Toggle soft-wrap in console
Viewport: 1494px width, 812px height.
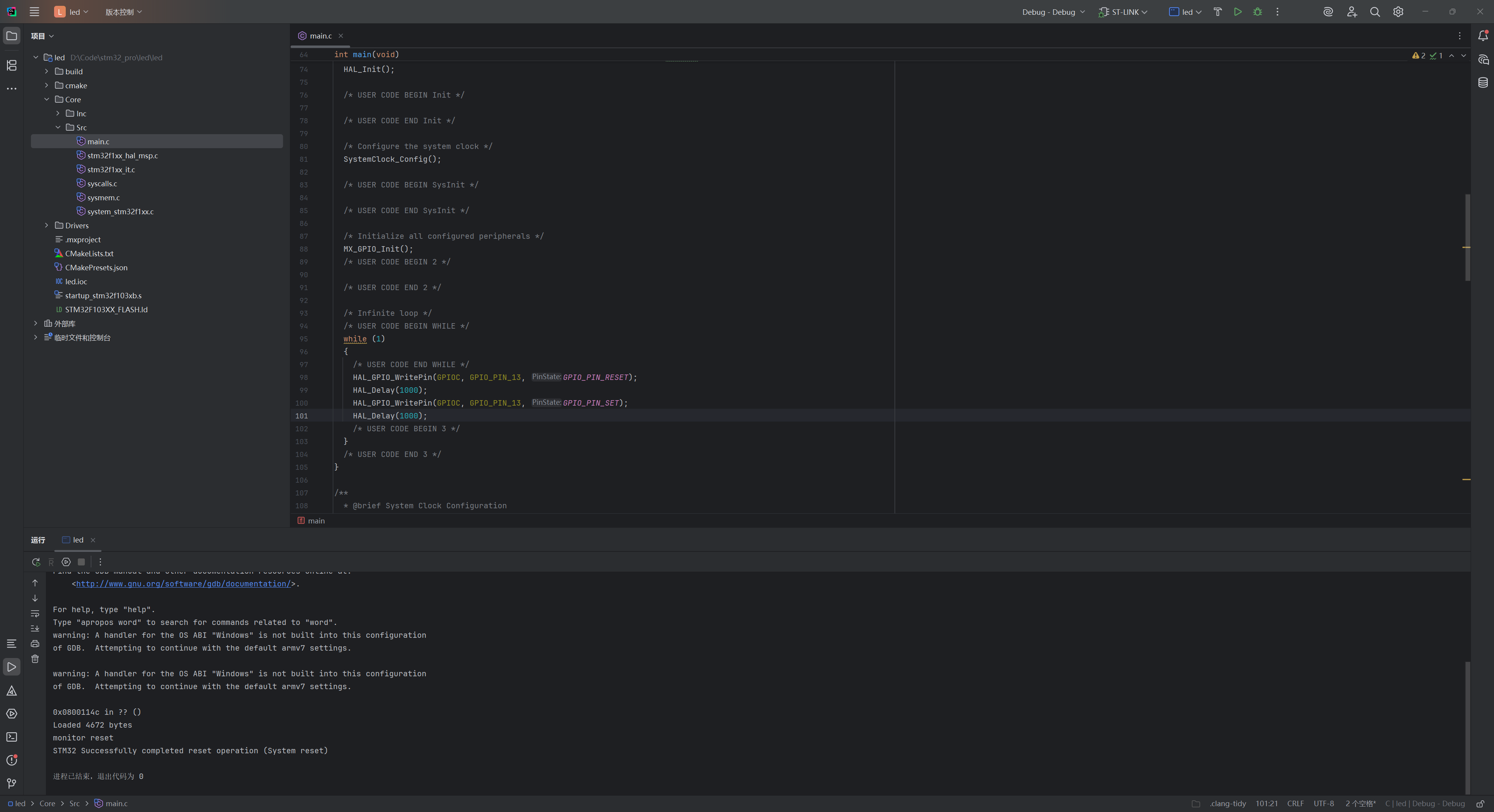coord(35,613)
